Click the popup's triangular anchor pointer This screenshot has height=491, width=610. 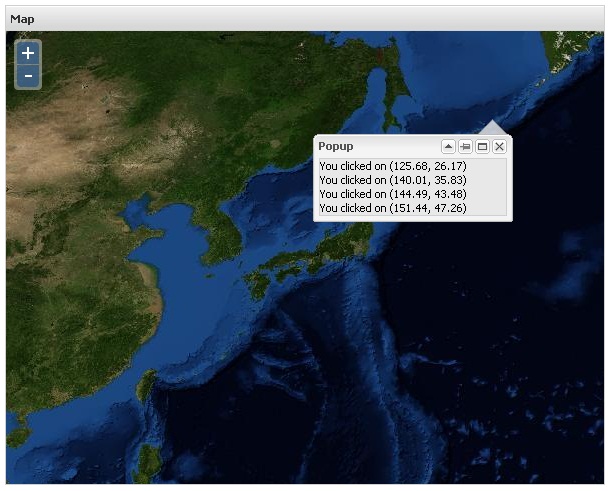(491, 128)
